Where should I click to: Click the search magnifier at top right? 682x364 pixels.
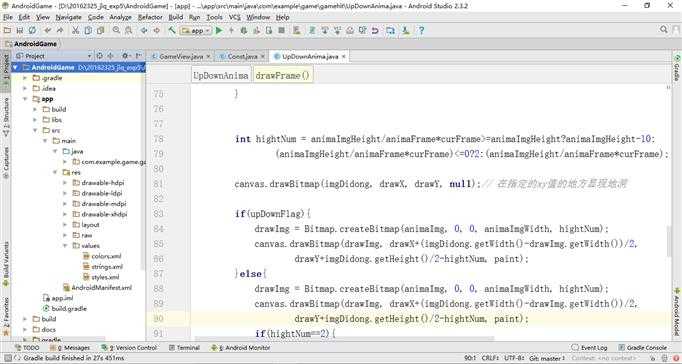point(664,30)
